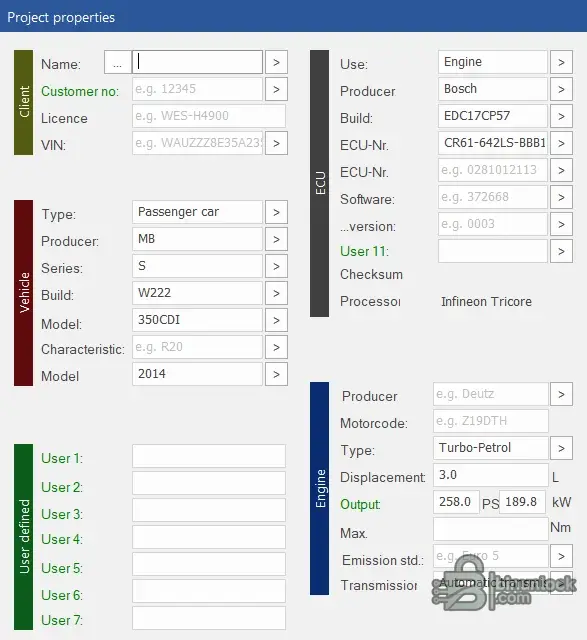The image size is (587, 640).
Task: Open vehicle Producer MB arrow list
Action: click(x=276, y=239)
